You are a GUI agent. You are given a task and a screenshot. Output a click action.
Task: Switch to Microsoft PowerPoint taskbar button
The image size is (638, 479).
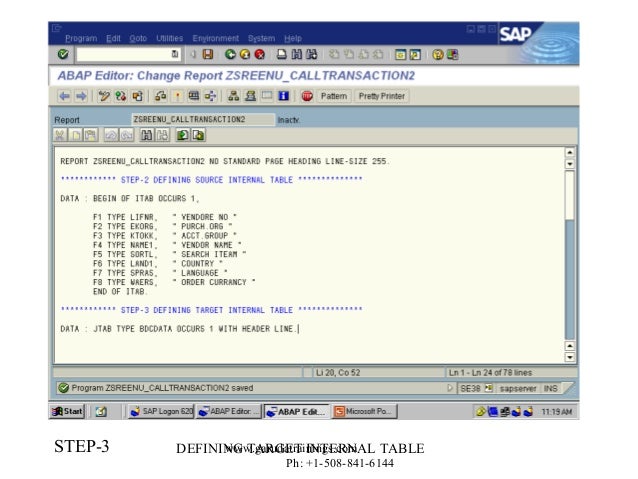click(365, 411)
